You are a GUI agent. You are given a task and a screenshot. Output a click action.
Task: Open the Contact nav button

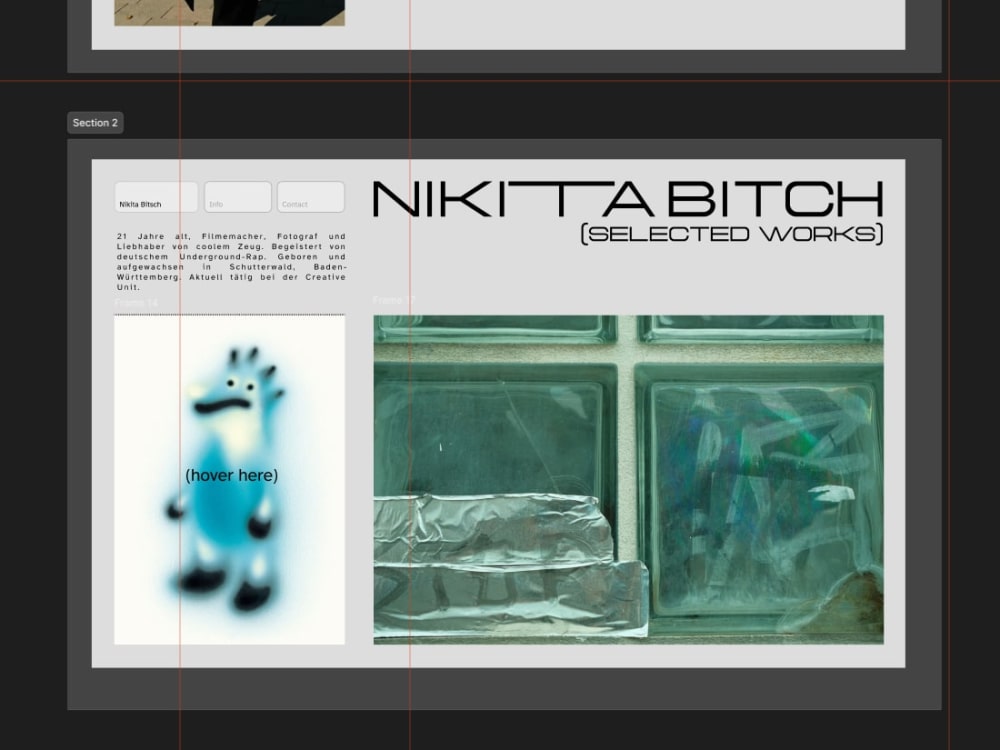(311, 197)
